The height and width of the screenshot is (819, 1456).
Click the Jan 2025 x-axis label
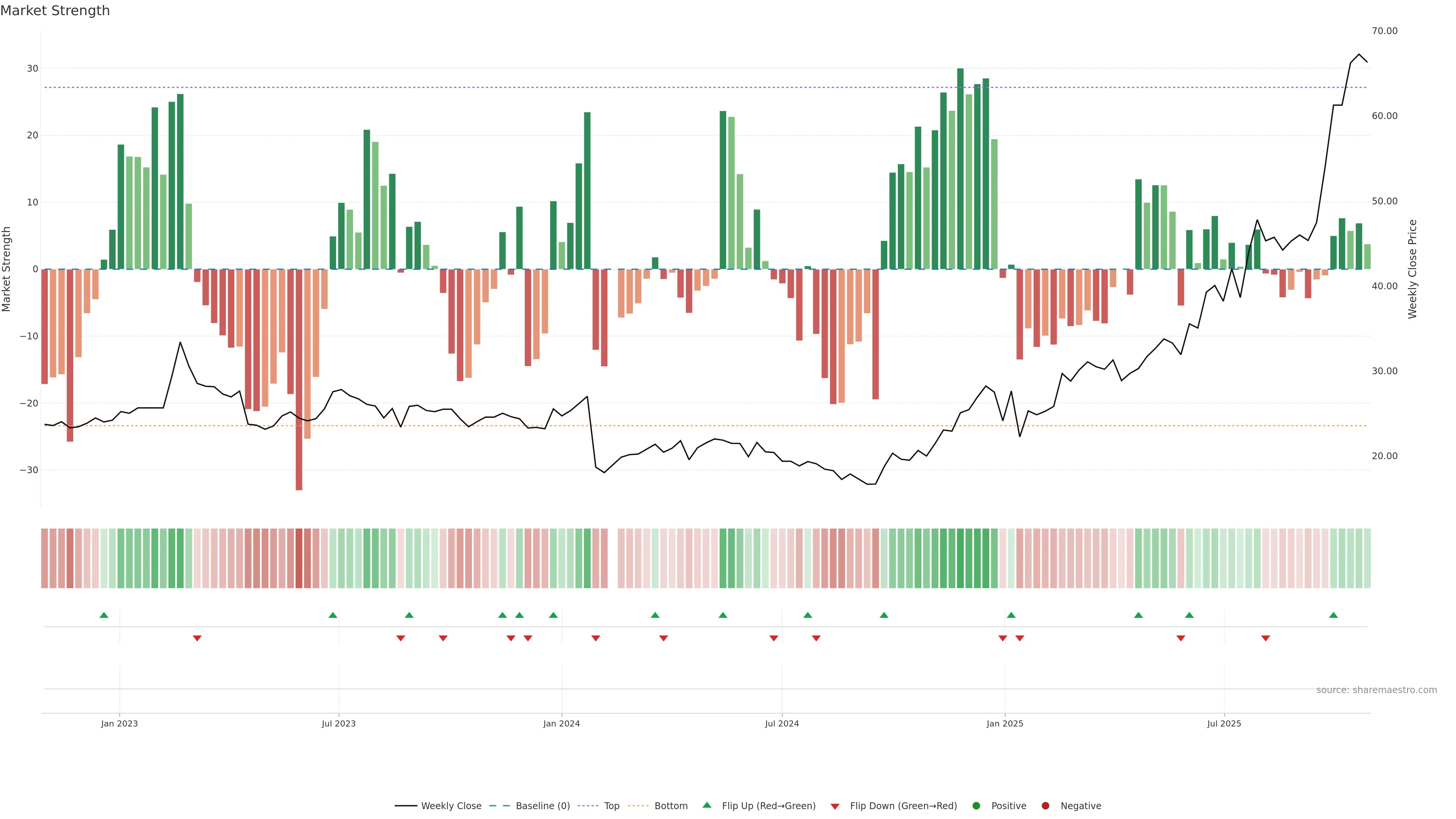pos(1005,723)
